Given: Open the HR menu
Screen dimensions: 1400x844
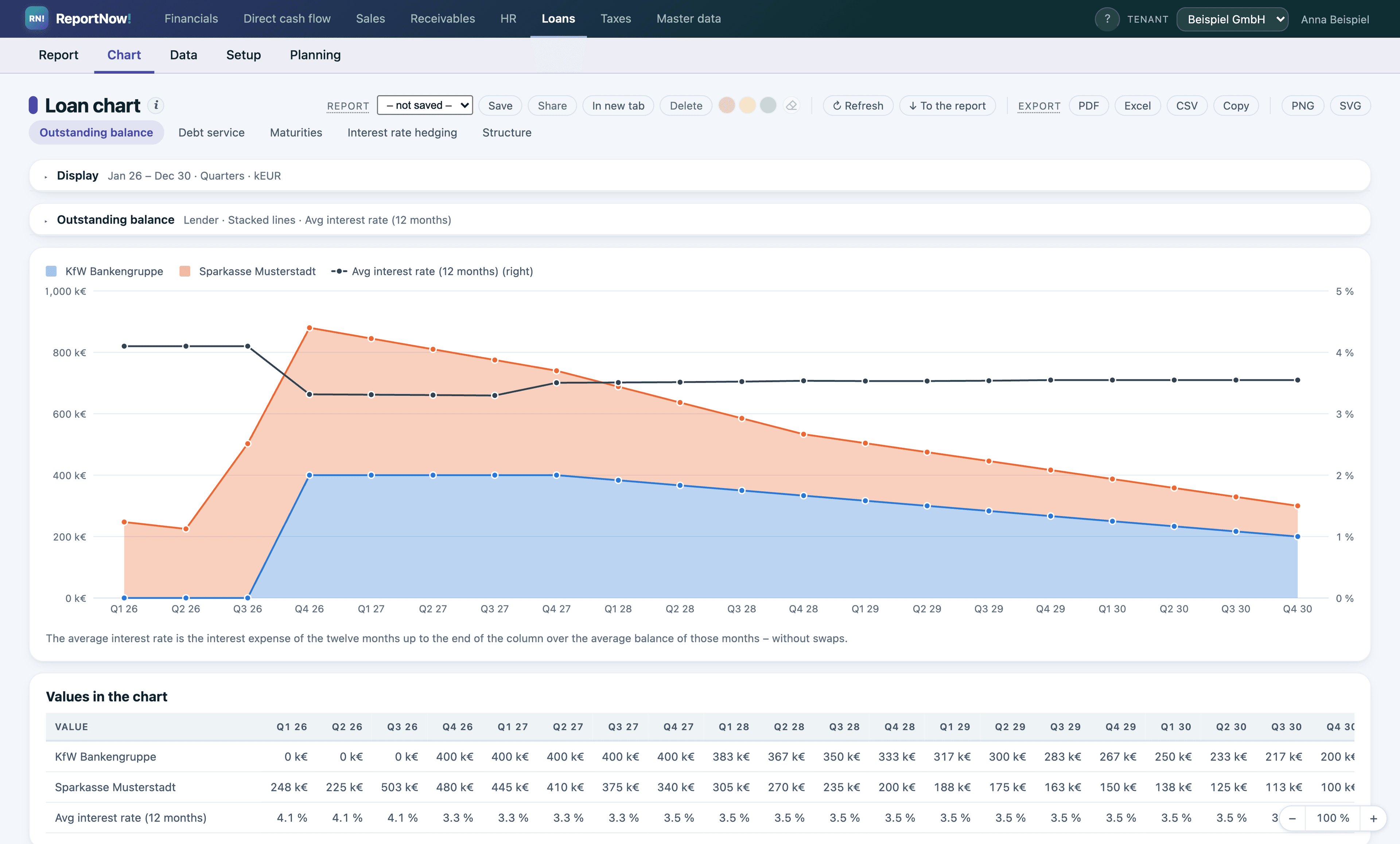Looking at the screenshot, I should pyautogui.click(x=509, y=19).
